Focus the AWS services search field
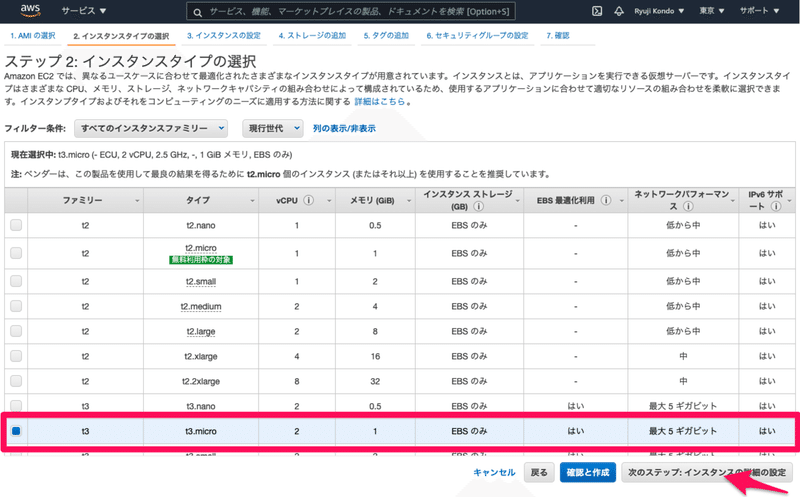Image resolution: width=800 pixels, height=497 pixels. (351, 11)
